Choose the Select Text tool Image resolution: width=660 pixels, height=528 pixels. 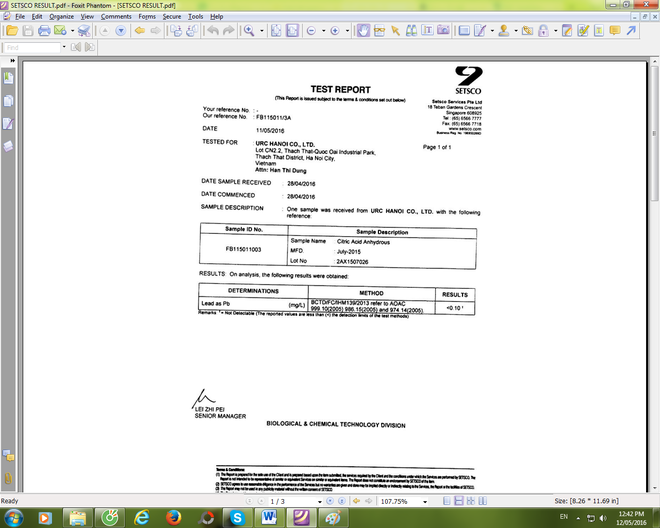(427, 30)
